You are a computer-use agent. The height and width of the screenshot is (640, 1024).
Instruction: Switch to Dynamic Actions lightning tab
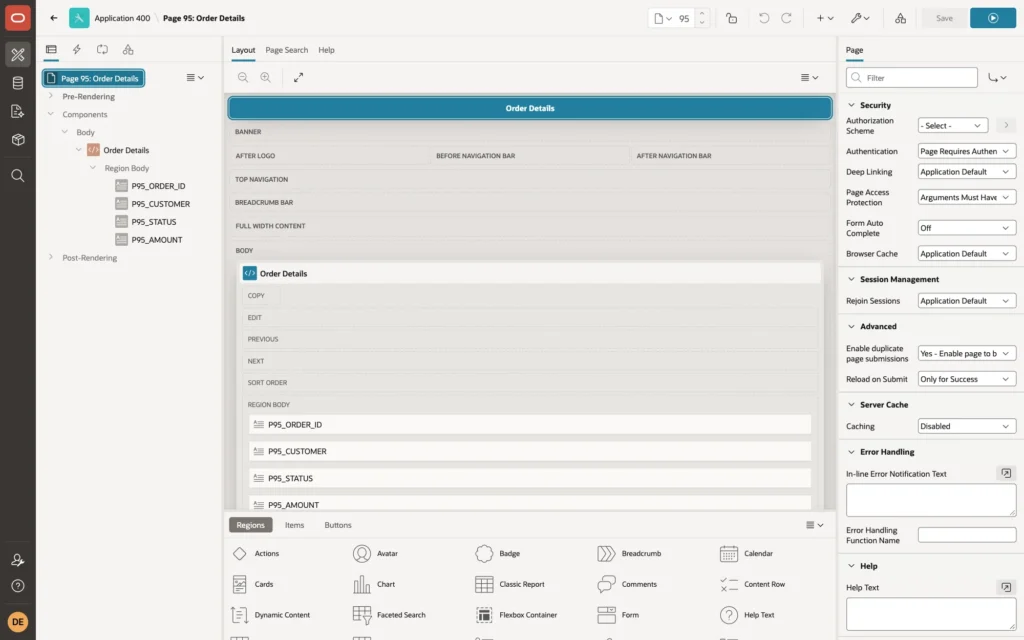pyautogui.click(x=76, y=50)
